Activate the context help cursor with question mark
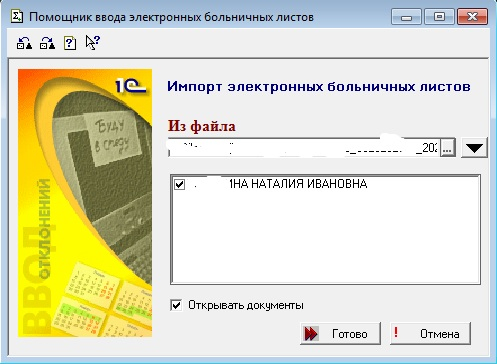The width and height of the screenshot is (497, 364). 92,43
